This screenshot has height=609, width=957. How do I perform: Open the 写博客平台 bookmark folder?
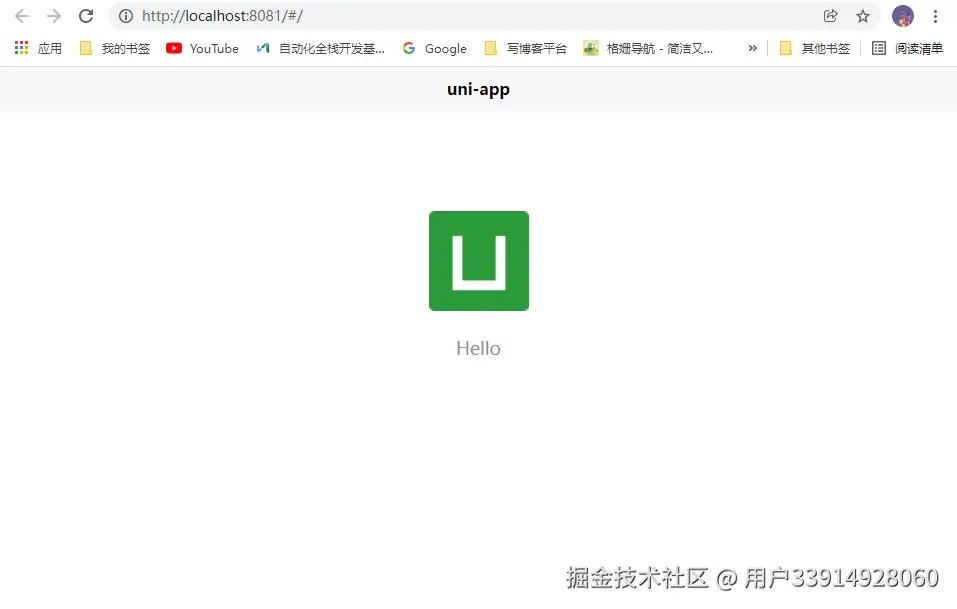pyautogui.click(x=525, y=48)
